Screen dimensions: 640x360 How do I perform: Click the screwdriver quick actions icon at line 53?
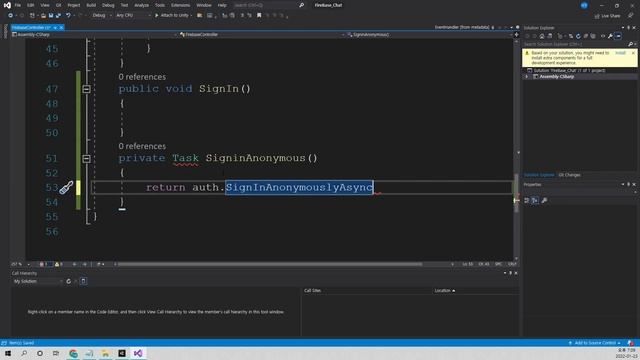coord(66,187)
